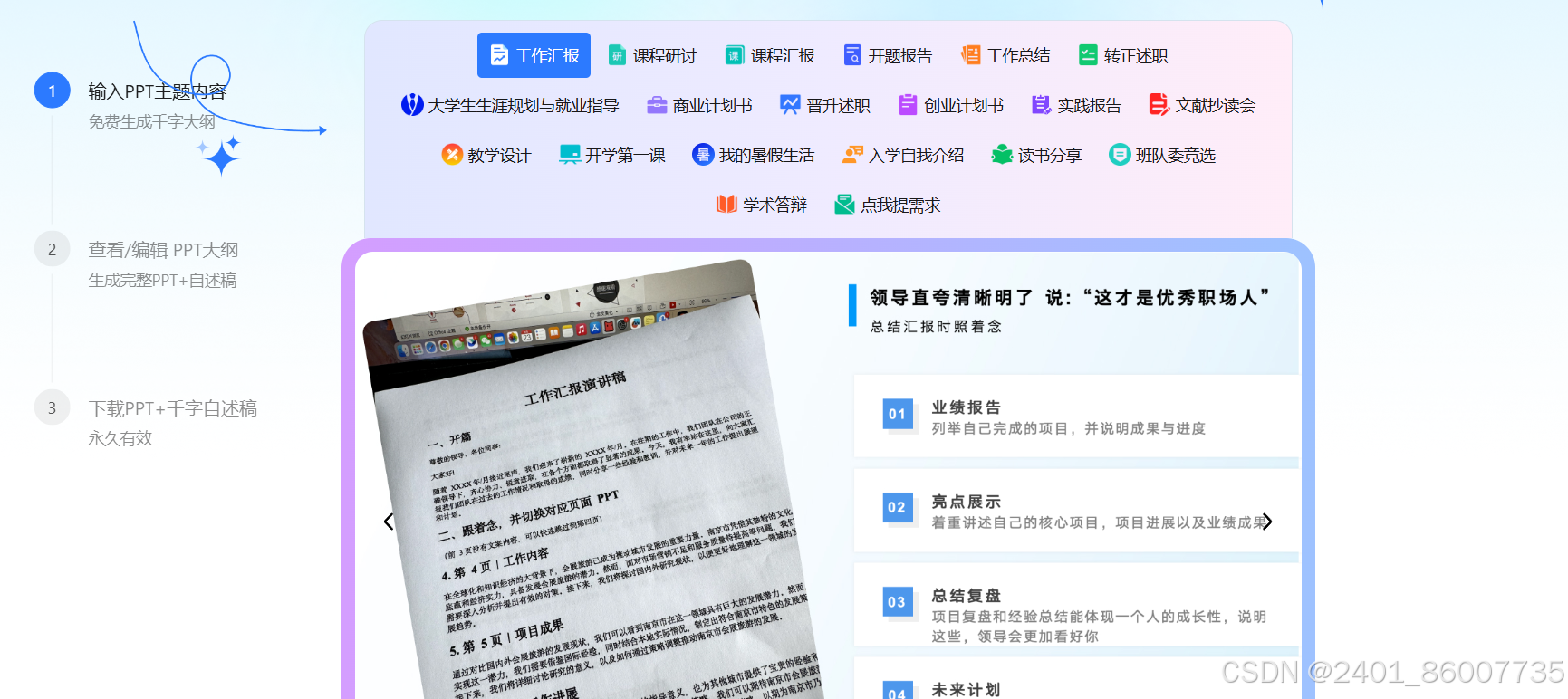Click the 总结汇报时照着念 subtitle

click(x=936, y=327)
